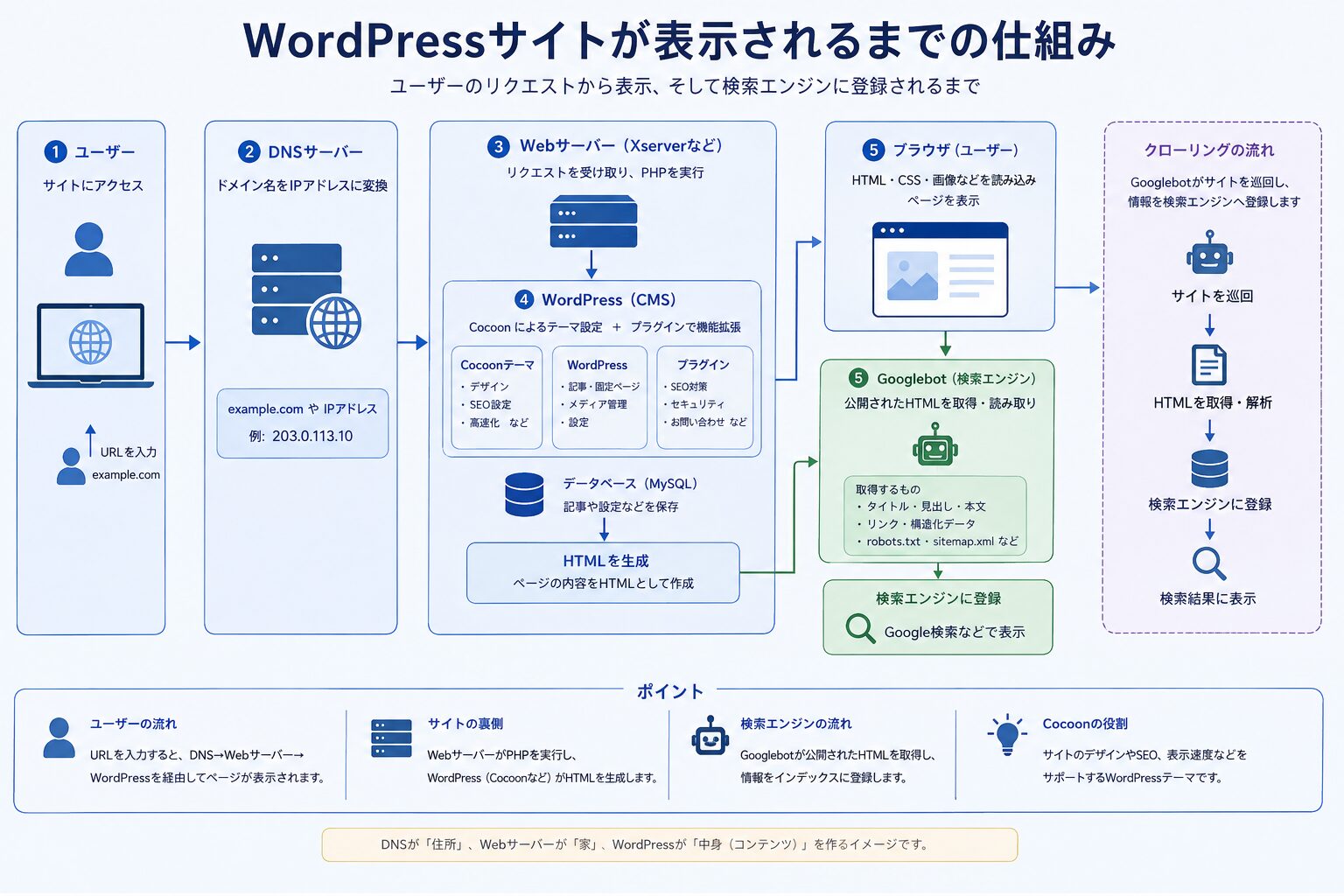Click the 取得するもの label
The height and width of the screenshot is (896, 1344).
[x=887, y=490]
